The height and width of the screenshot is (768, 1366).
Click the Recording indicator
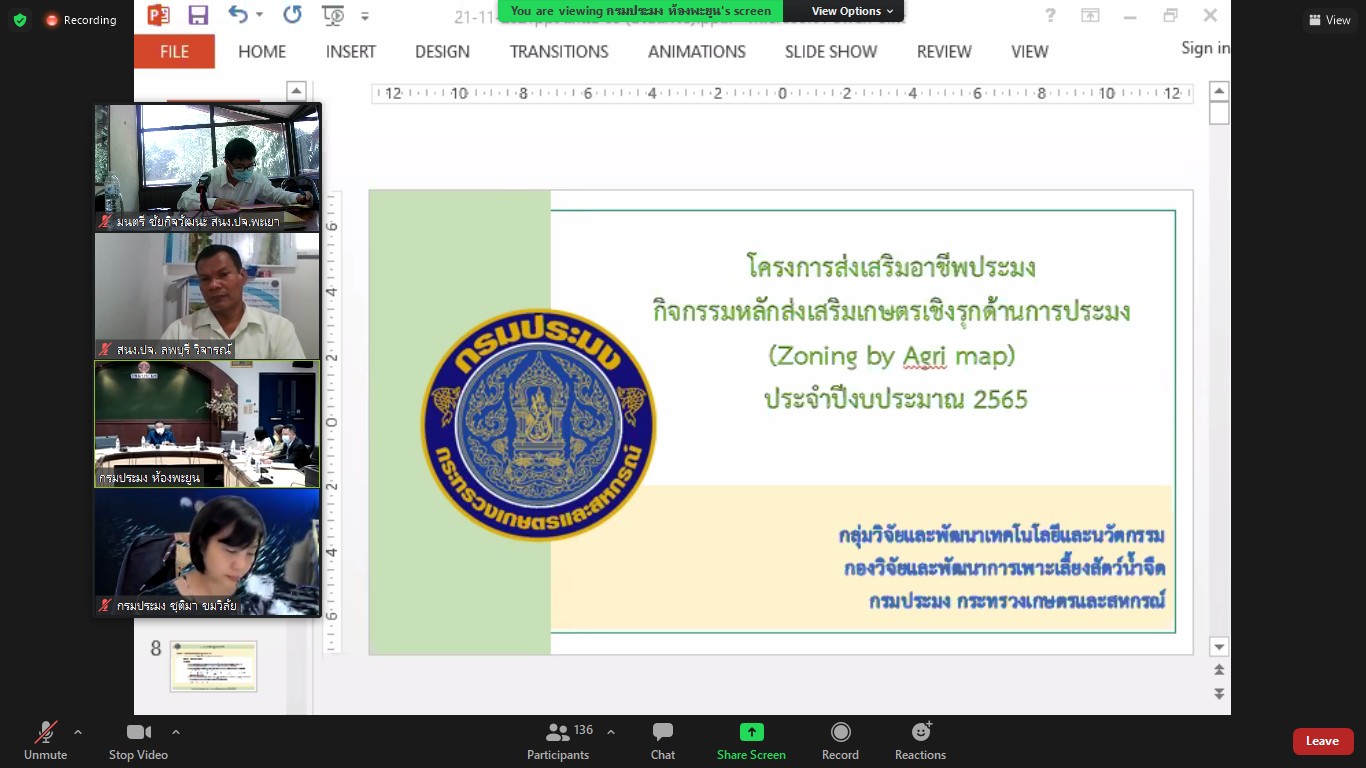[81, 20]
